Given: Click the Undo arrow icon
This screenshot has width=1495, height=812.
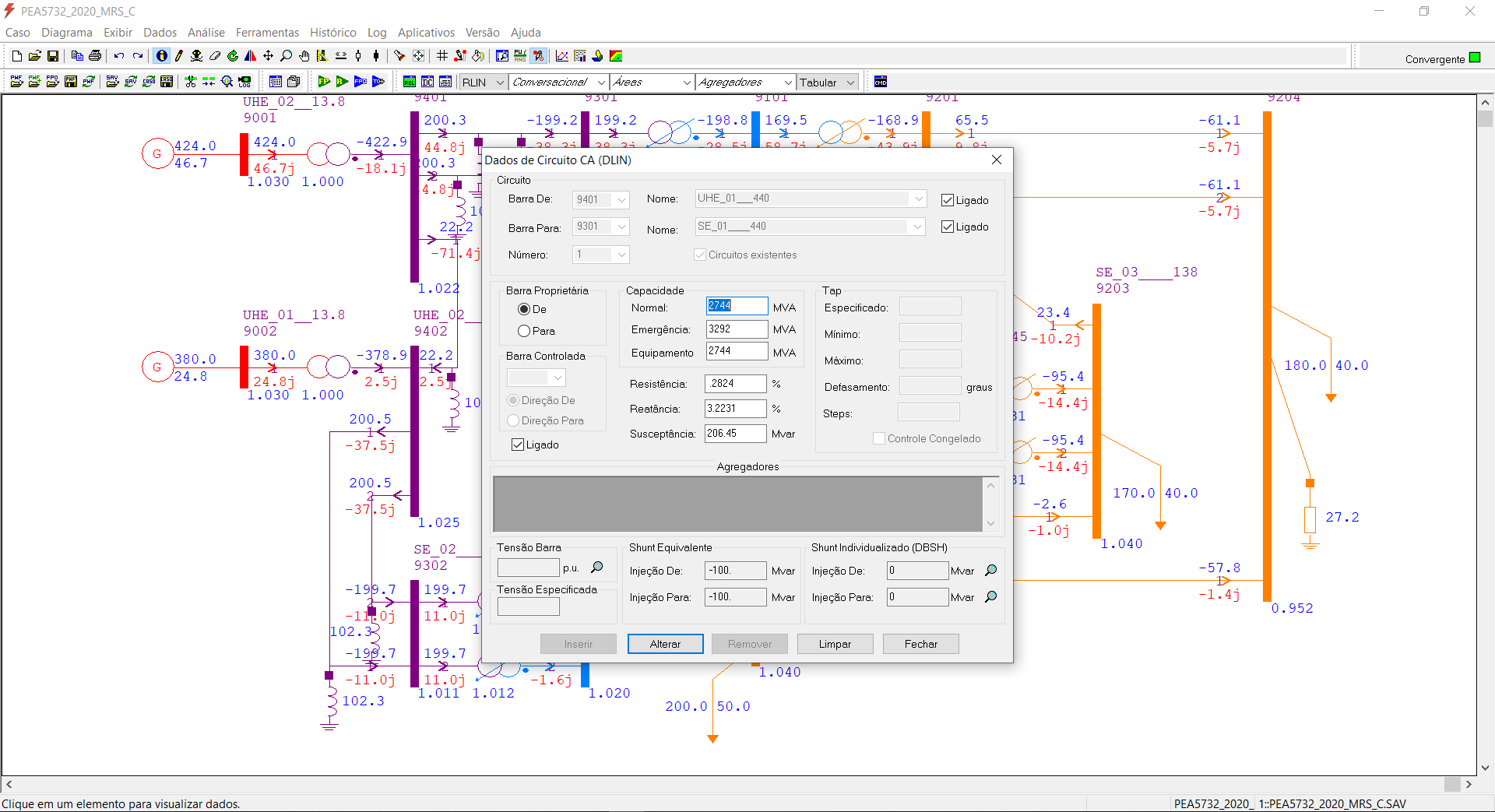Looking at the screenshot, I should pyautogui.click(x=119, y=56).
